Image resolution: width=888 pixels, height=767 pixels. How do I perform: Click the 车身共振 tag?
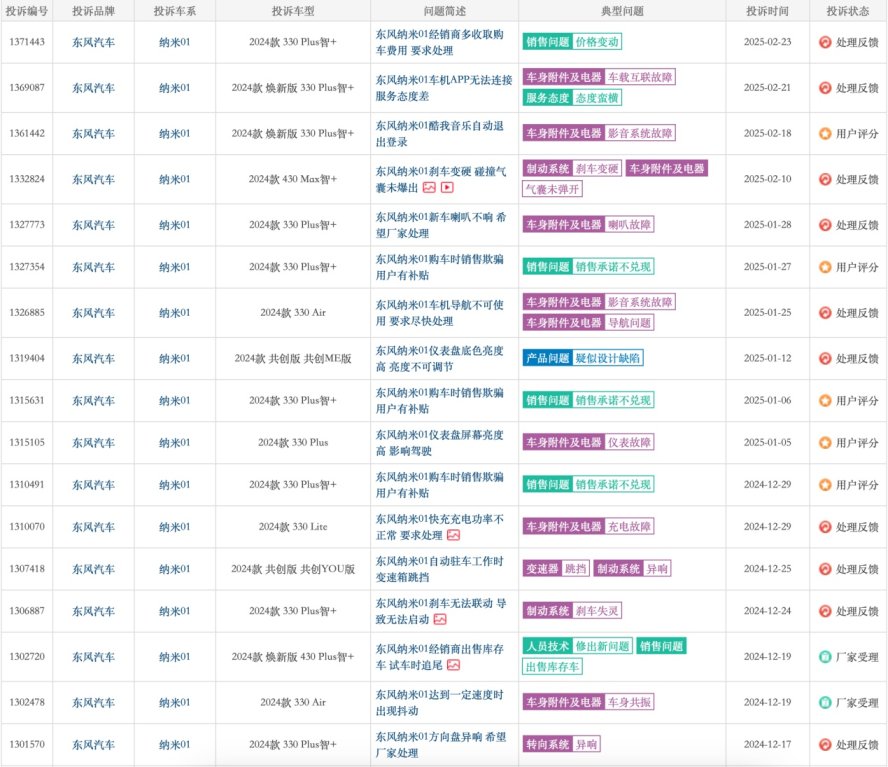pos(629,702)
